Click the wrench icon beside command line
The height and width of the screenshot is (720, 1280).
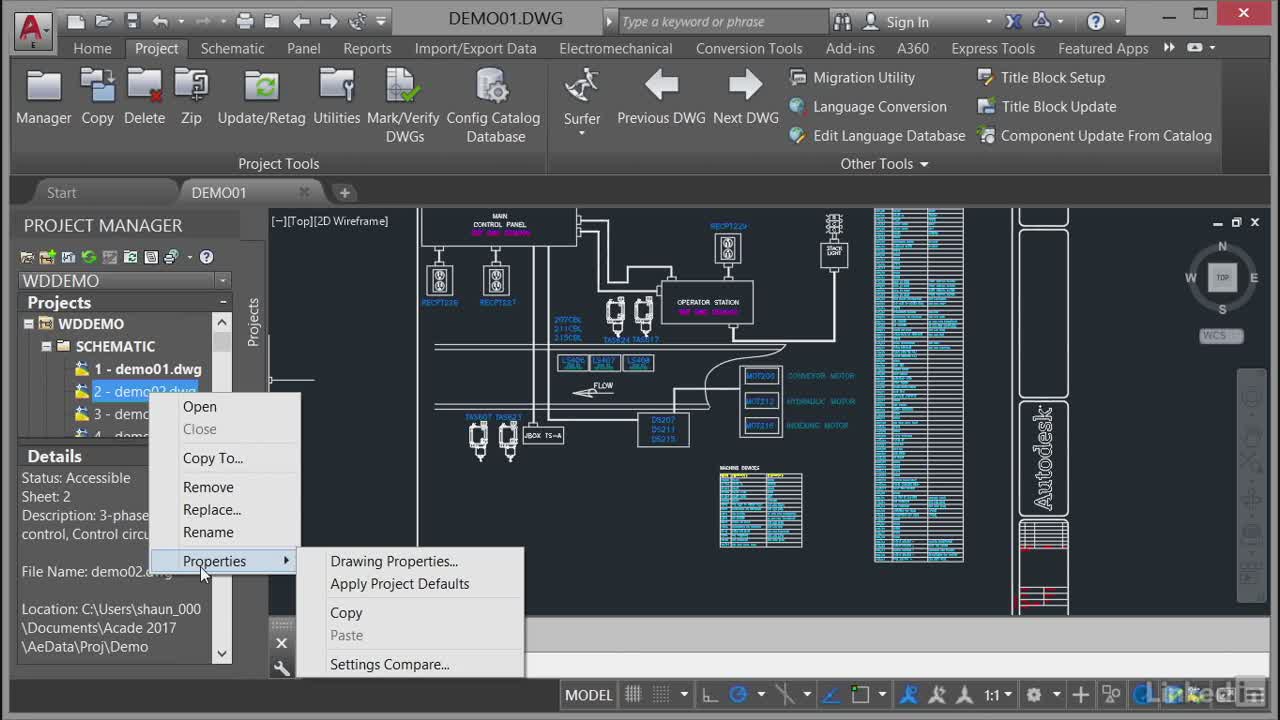click(x=282, y=669)
